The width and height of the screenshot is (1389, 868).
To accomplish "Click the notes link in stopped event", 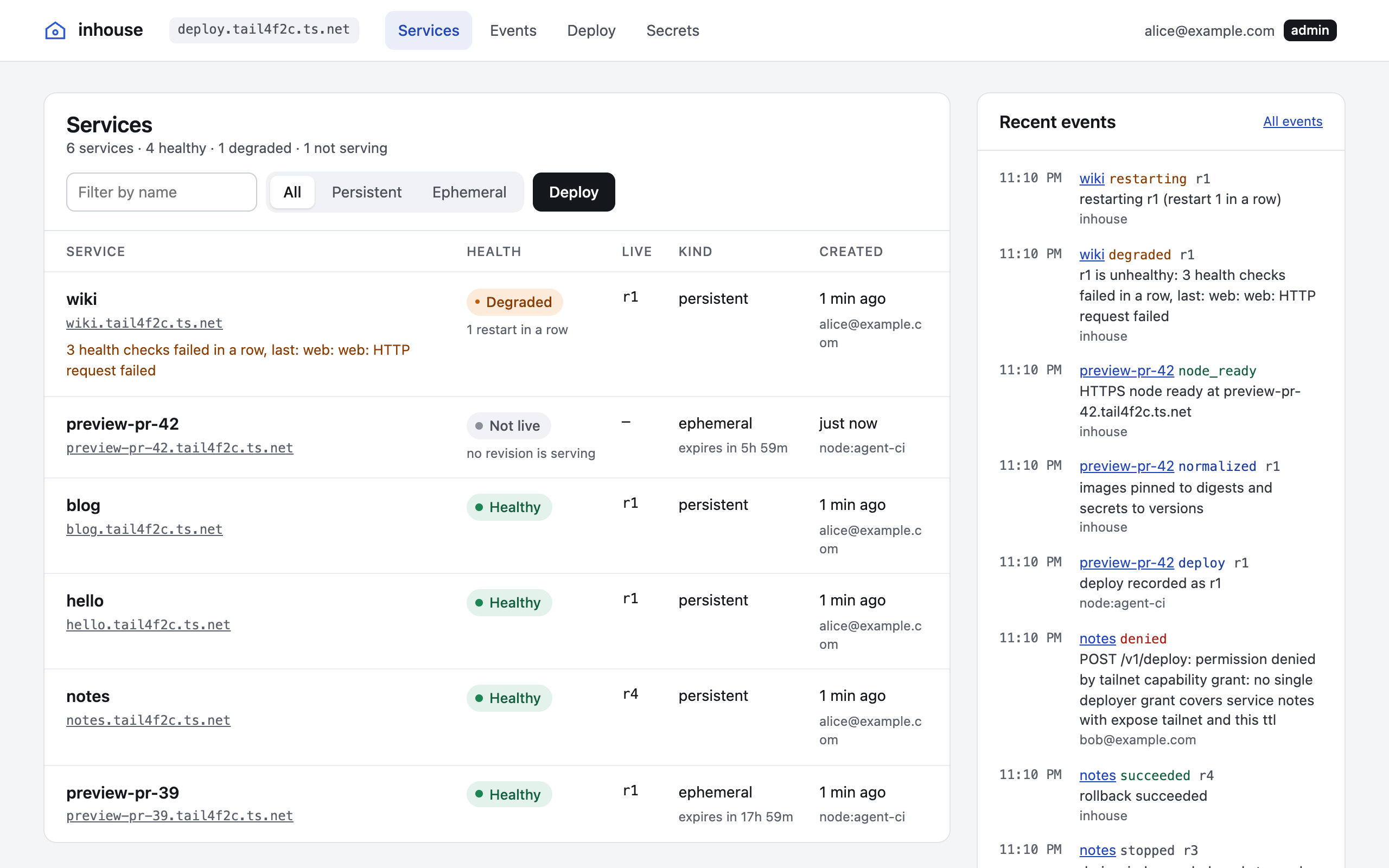I will tap(1097, 850).
